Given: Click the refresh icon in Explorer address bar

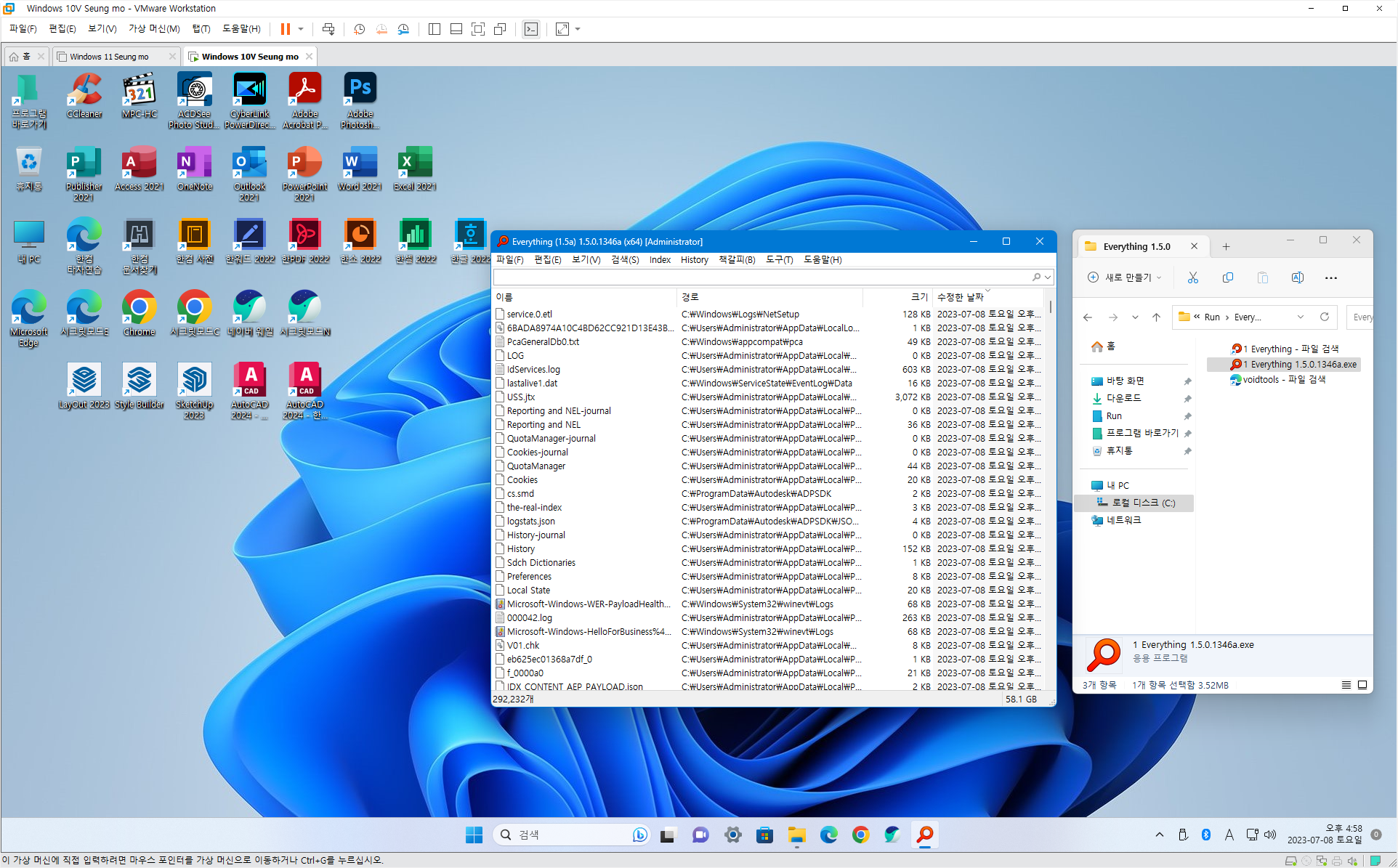Looking at the screenshot, I should (1325, 317).
